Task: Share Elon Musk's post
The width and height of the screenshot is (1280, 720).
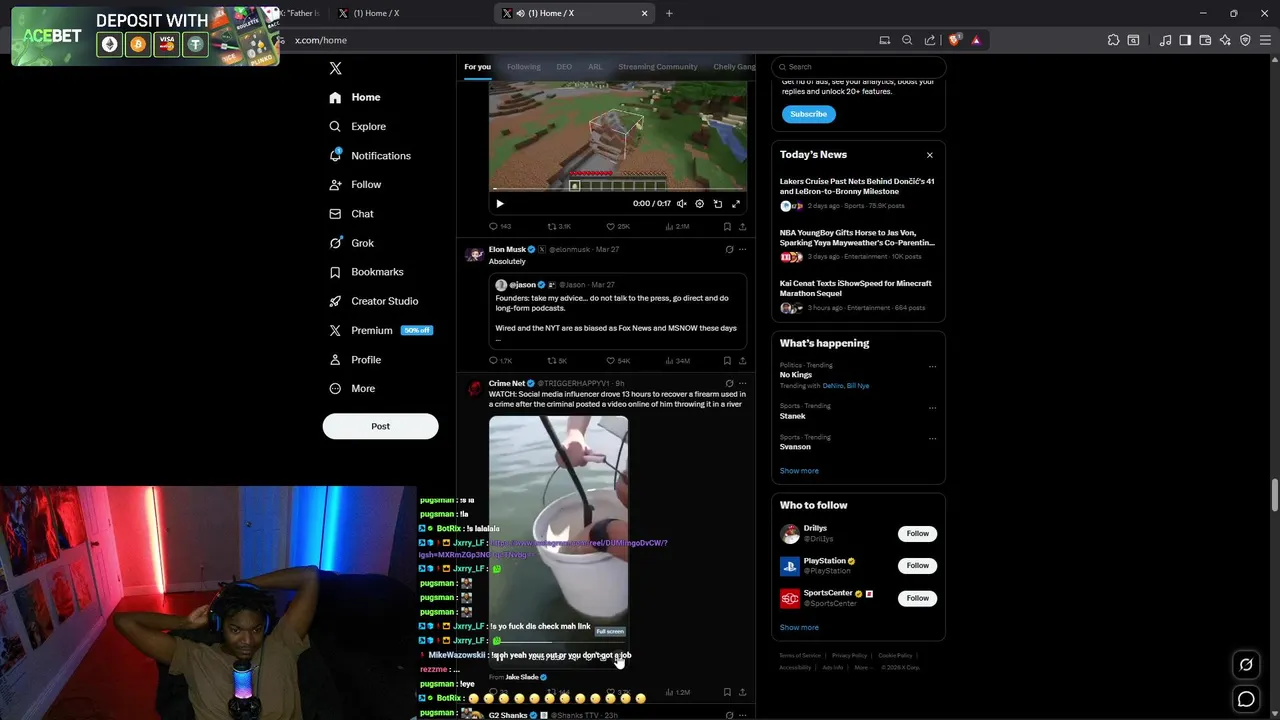Action: (x=742, y=361)
